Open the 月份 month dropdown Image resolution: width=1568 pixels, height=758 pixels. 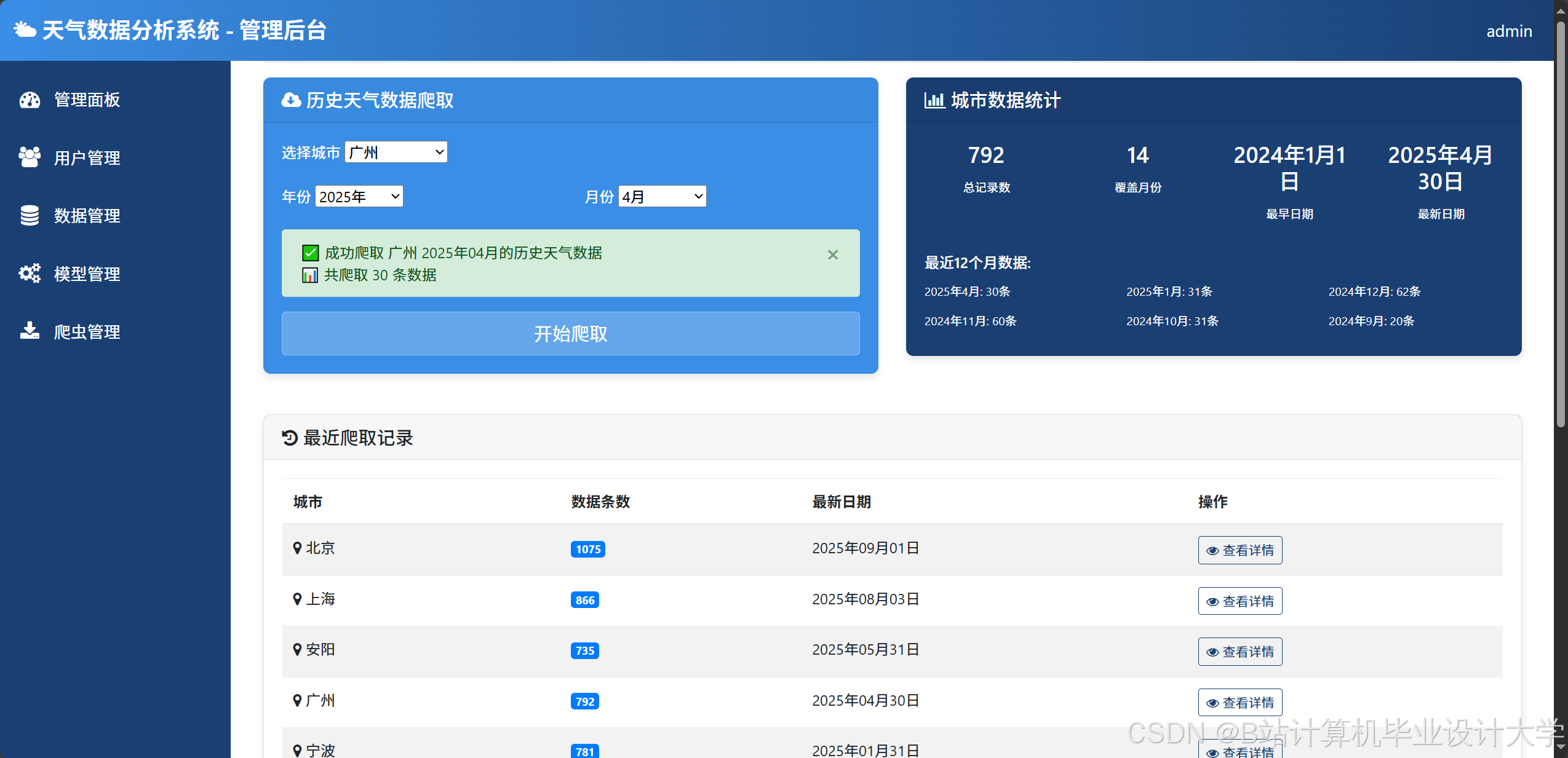[662, 196]
